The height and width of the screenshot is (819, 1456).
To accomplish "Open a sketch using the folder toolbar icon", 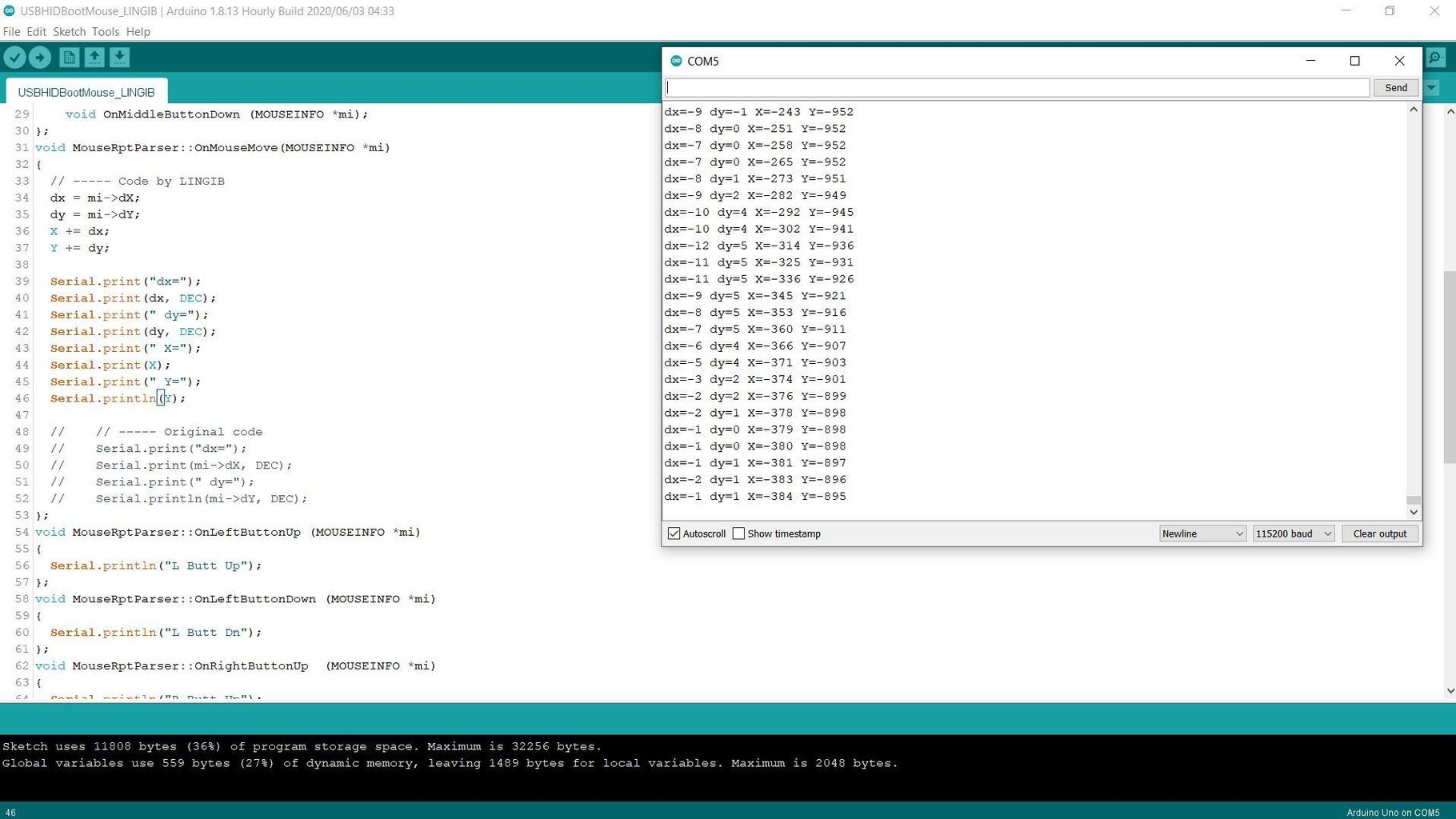I will click(x=94, y=57).
